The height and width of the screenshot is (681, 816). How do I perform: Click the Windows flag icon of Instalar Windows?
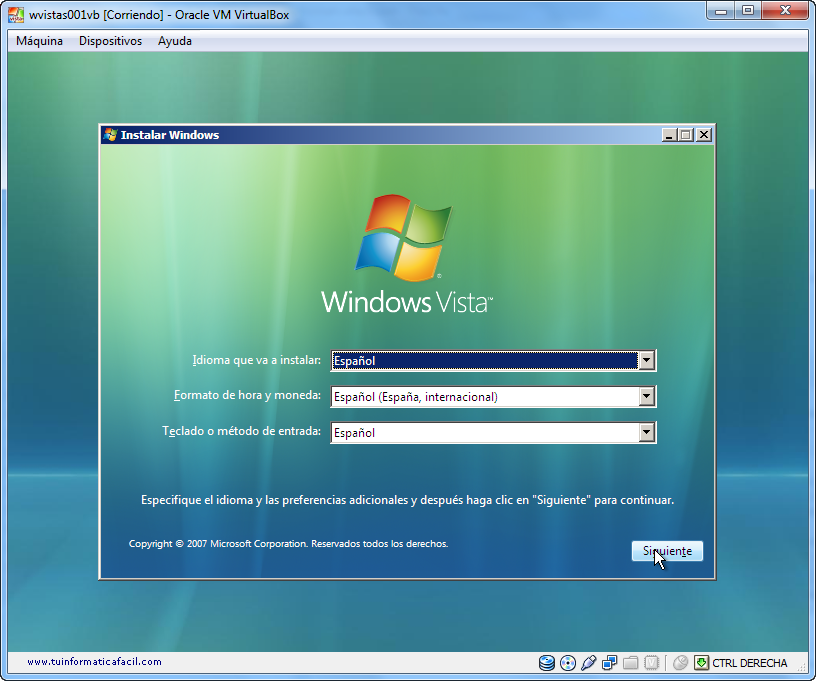click(x=110, y=135)
